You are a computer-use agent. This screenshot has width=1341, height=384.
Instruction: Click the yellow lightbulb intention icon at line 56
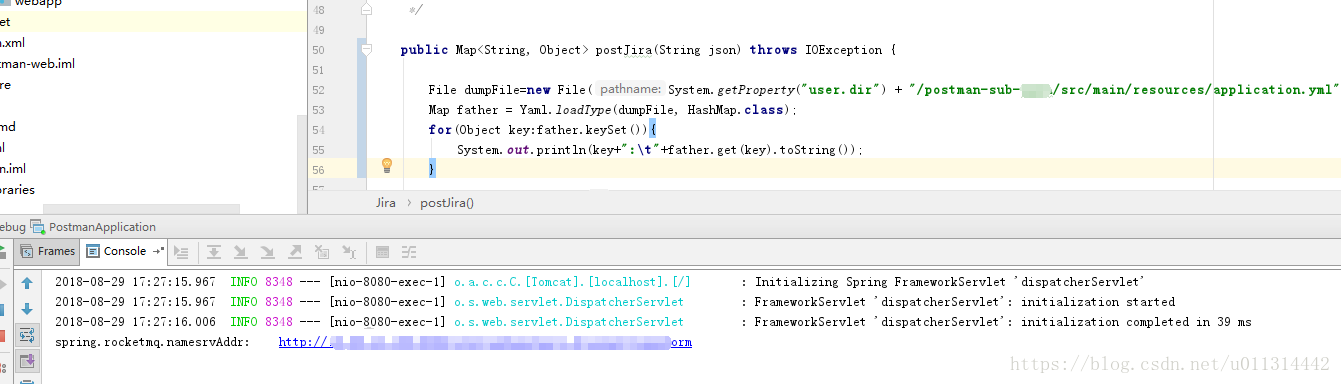[x=387, y=166]
